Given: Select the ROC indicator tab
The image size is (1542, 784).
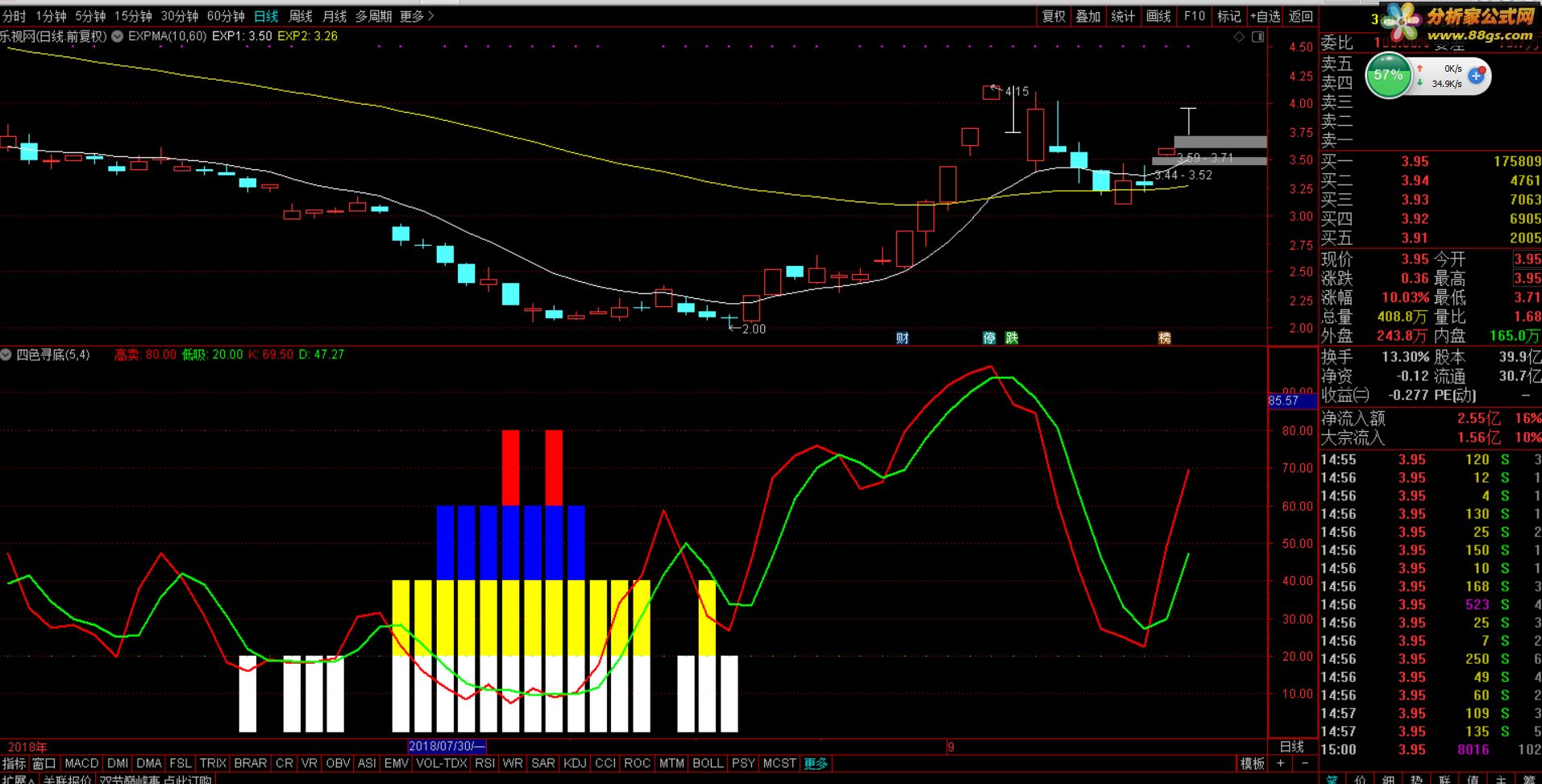Looking at the screenshot, I should (637, 763).
